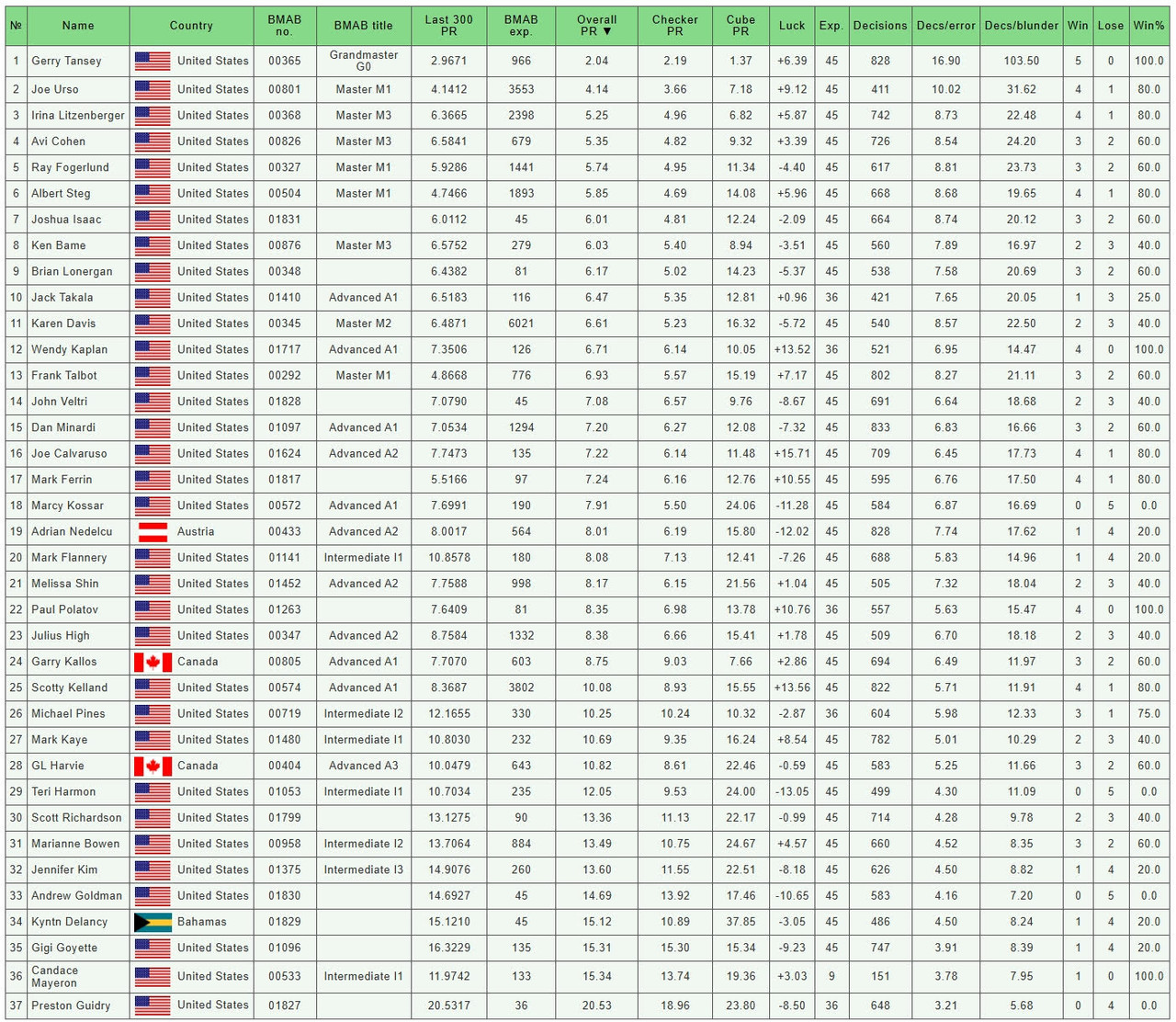
Task: Select player name Marianne Bowen
Action: [x=75, y=844]
